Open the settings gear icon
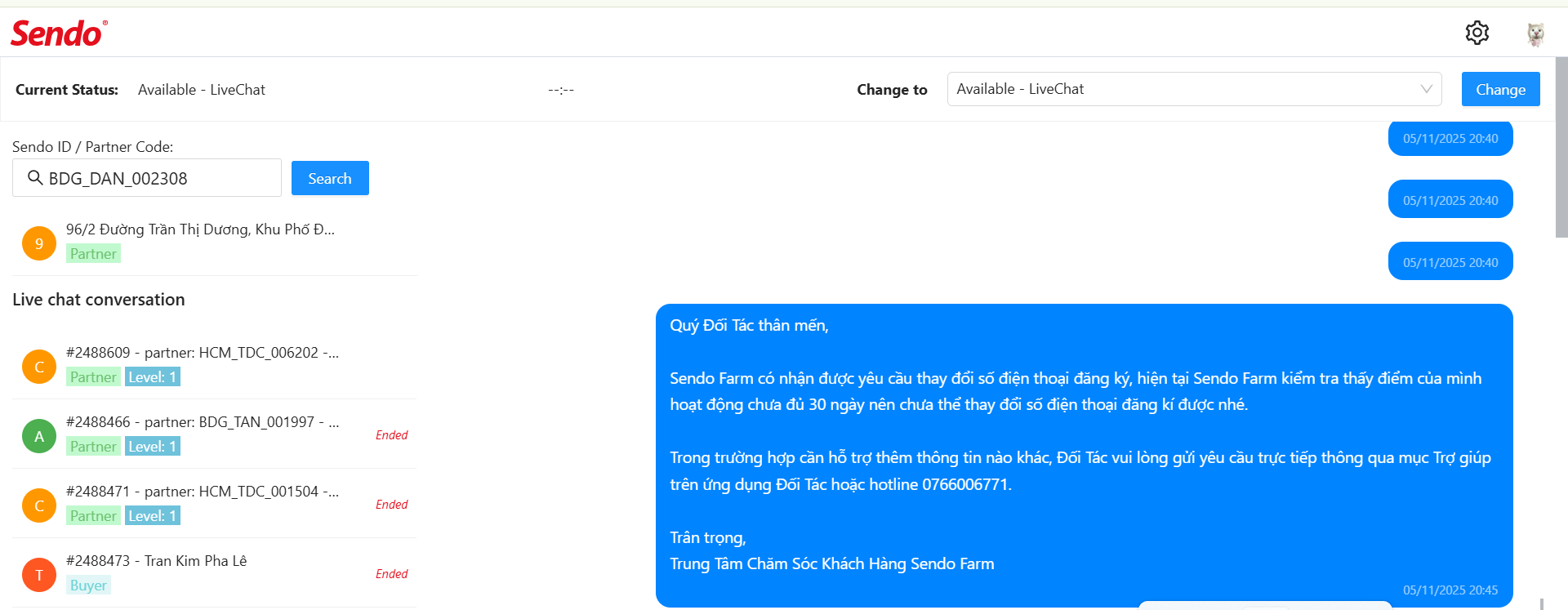 1477,33
